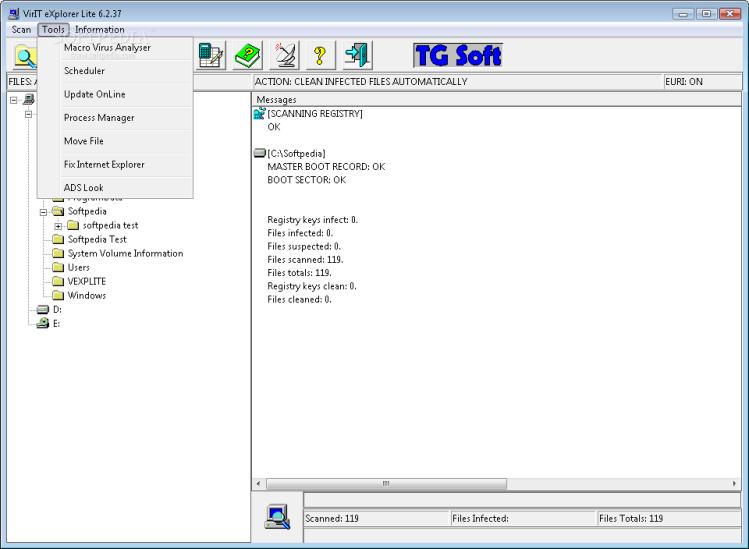The width and height of the screenshot is (749, 549).
Task: Click the satellite dish update icon
Action: [285, 55]
